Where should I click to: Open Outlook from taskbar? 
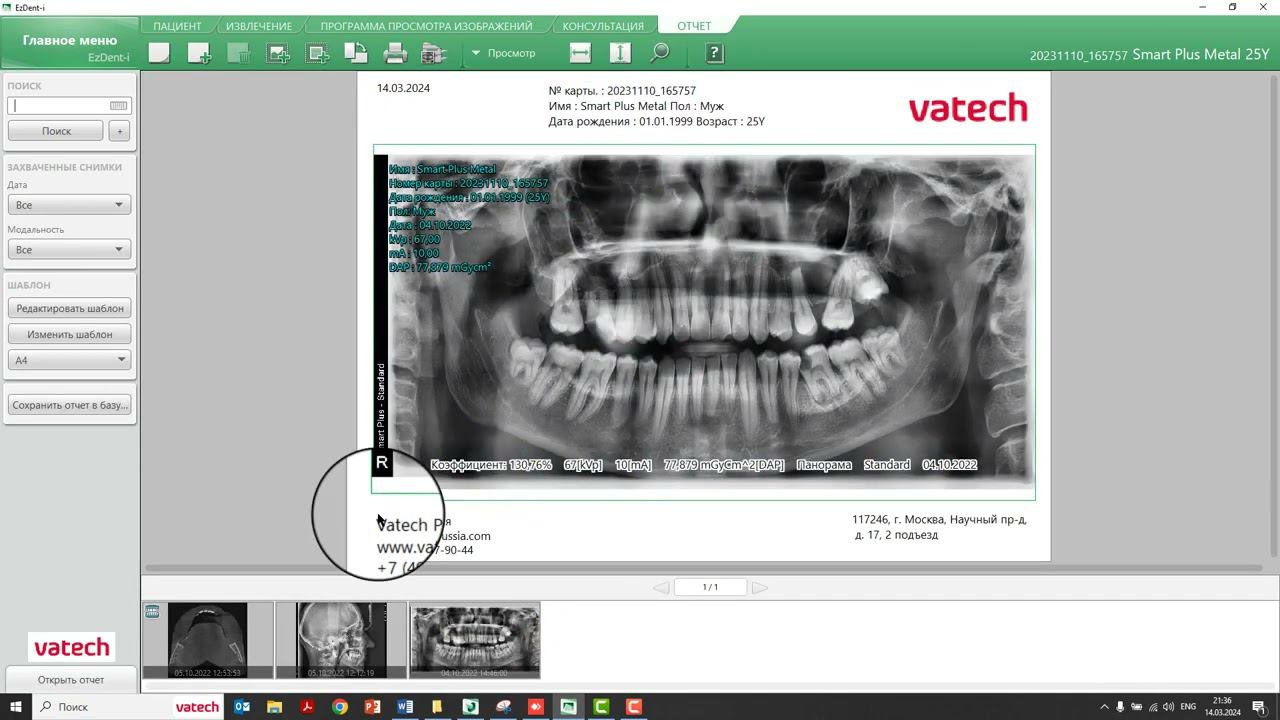click(x=242, y=707)
